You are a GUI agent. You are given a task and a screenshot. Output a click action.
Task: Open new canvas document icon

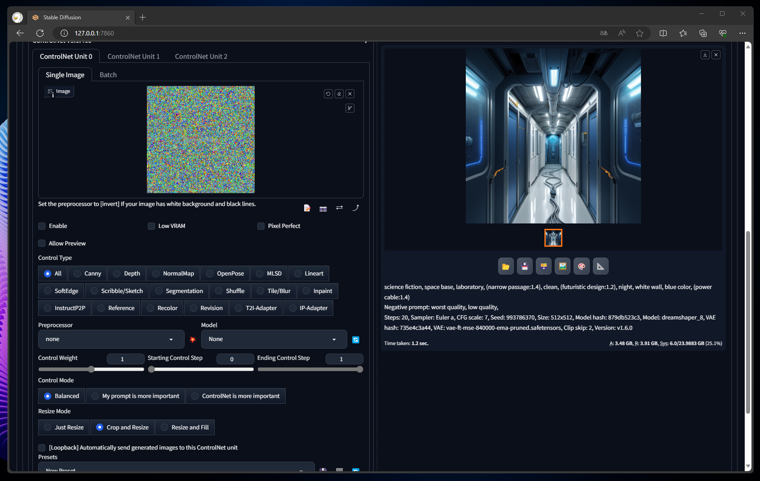point(307,208)
